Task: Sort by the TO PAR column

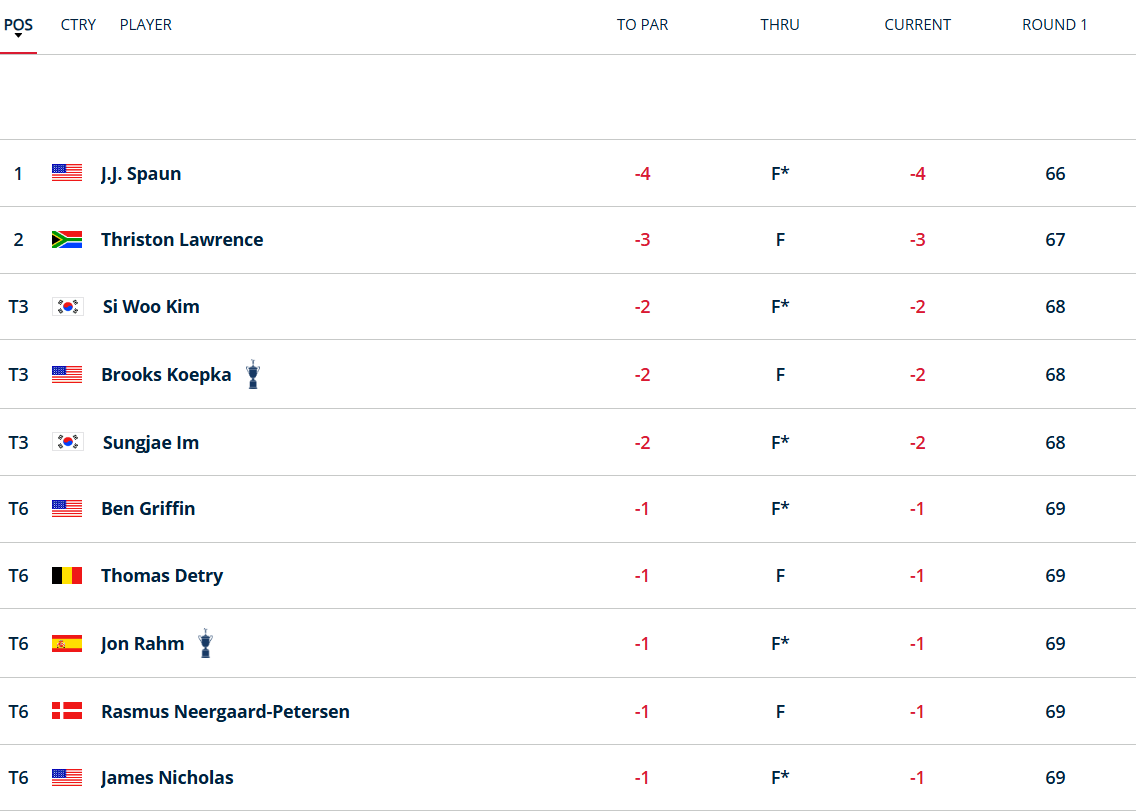Action: pos(642,24)
